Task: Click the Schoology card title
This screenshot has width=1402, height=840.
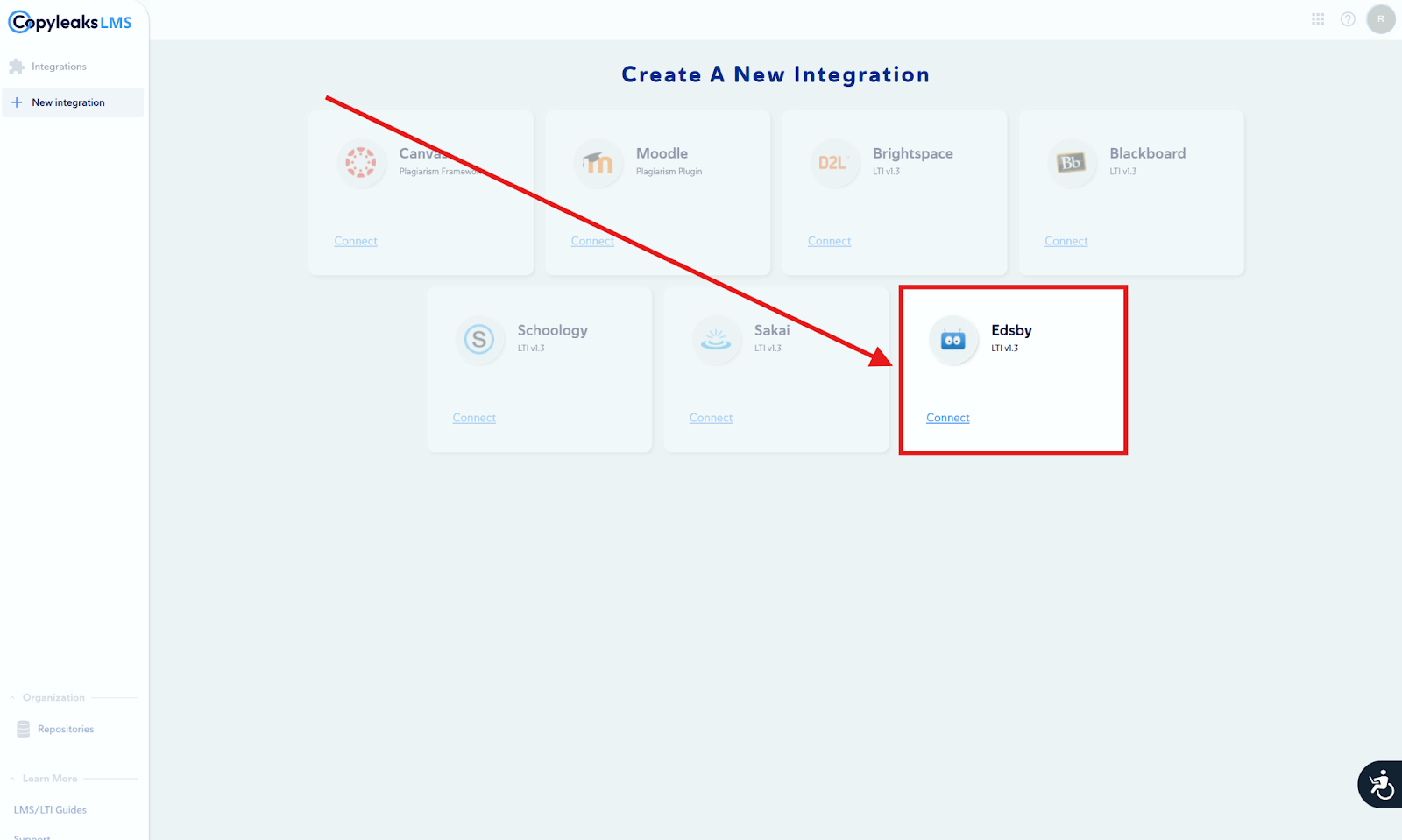Action: click(552, 330)
